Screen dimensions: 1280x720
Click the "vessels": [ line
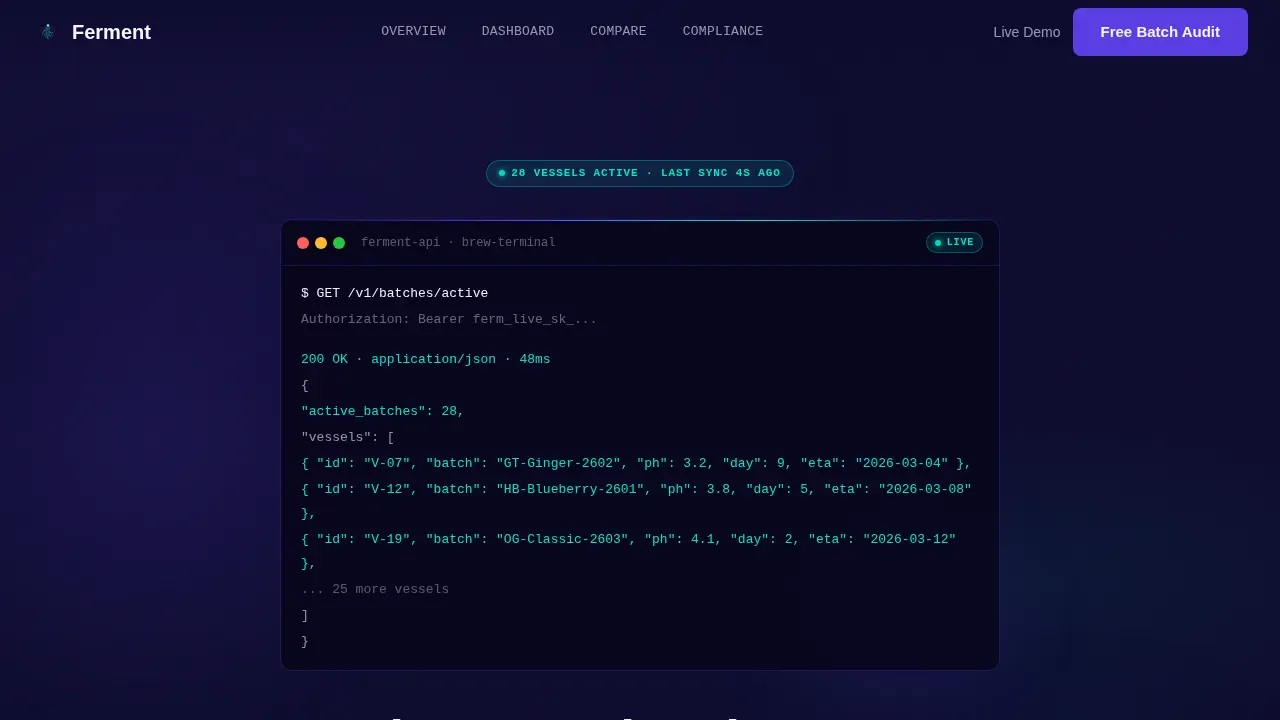click(348, 437)
